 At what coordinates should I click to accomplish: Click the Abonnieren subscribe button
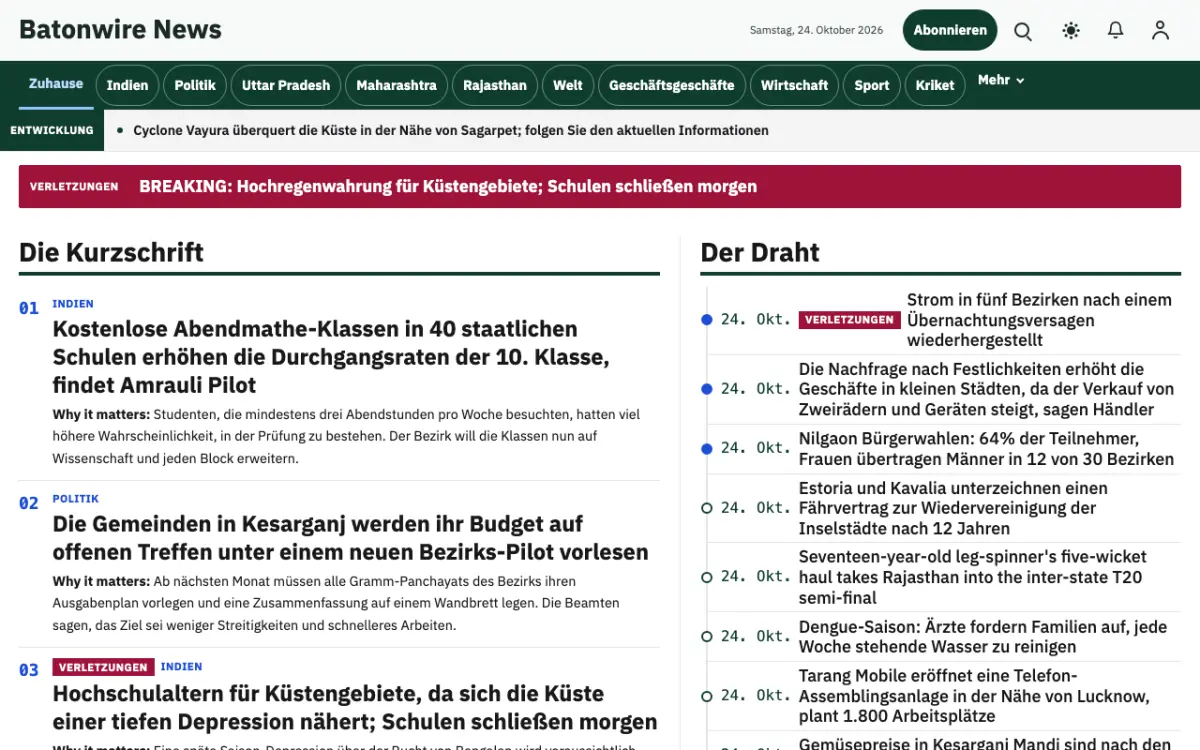pos(950,30)
